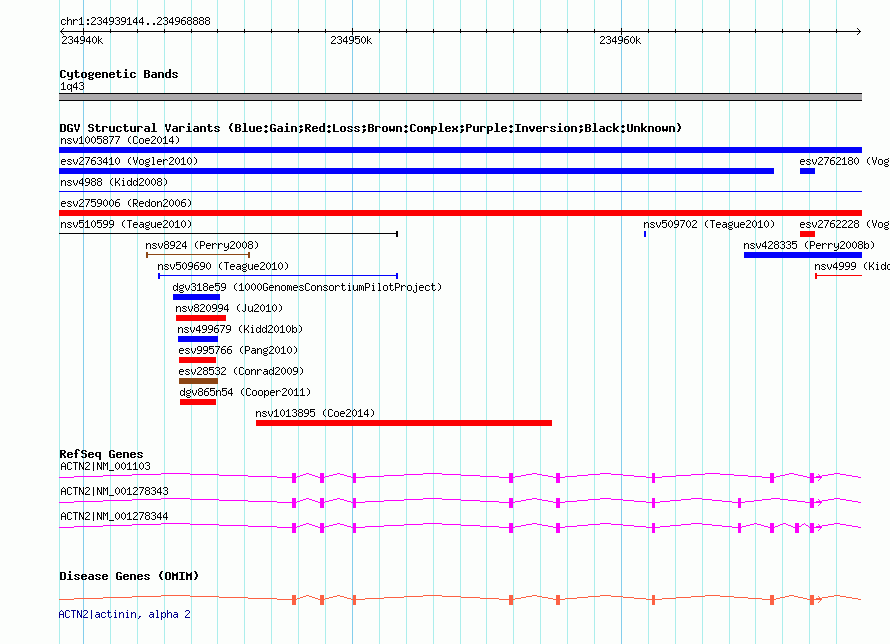Open the esv2759006 (Redon2006) label
Screen dimensions: 890x644
coord(126,203)
